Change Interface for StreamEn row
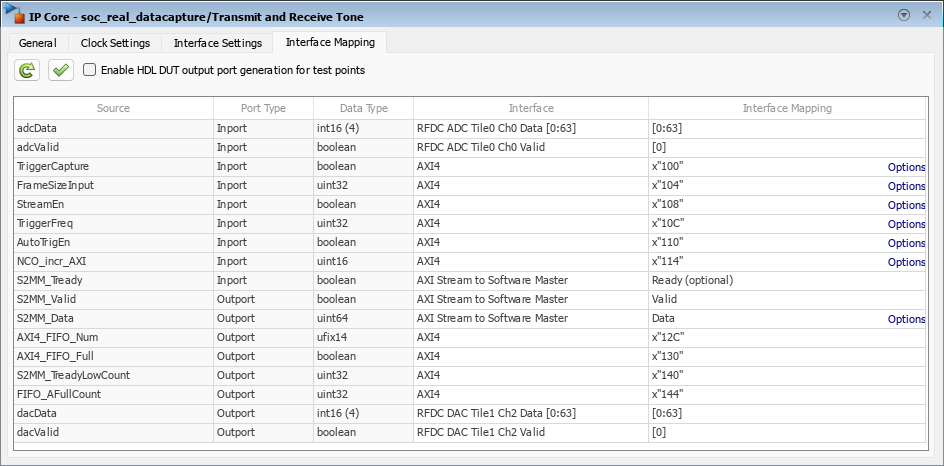 (530, 205)
